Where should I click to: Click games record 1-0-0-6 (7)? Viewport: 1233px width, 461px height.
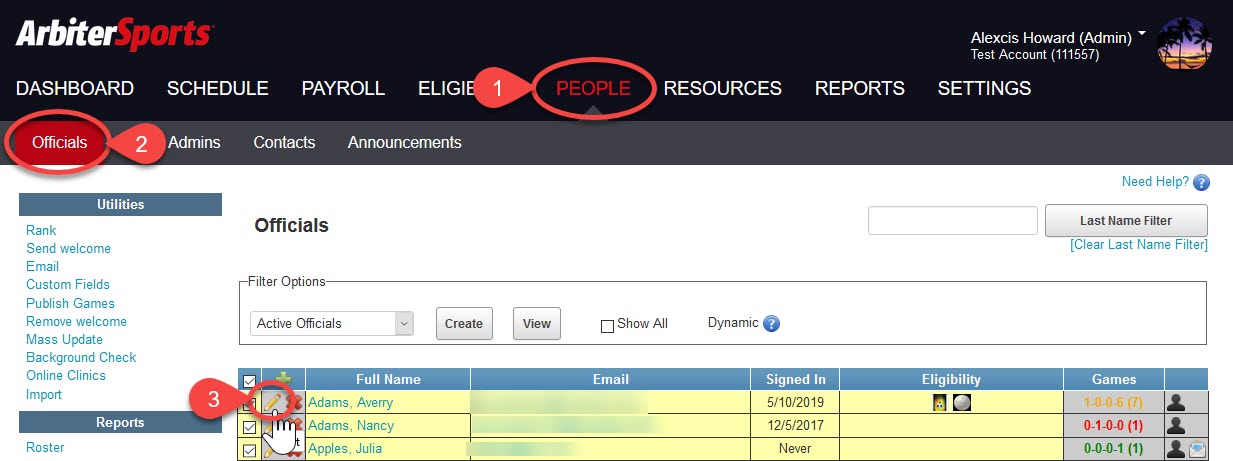point(1114,402)
